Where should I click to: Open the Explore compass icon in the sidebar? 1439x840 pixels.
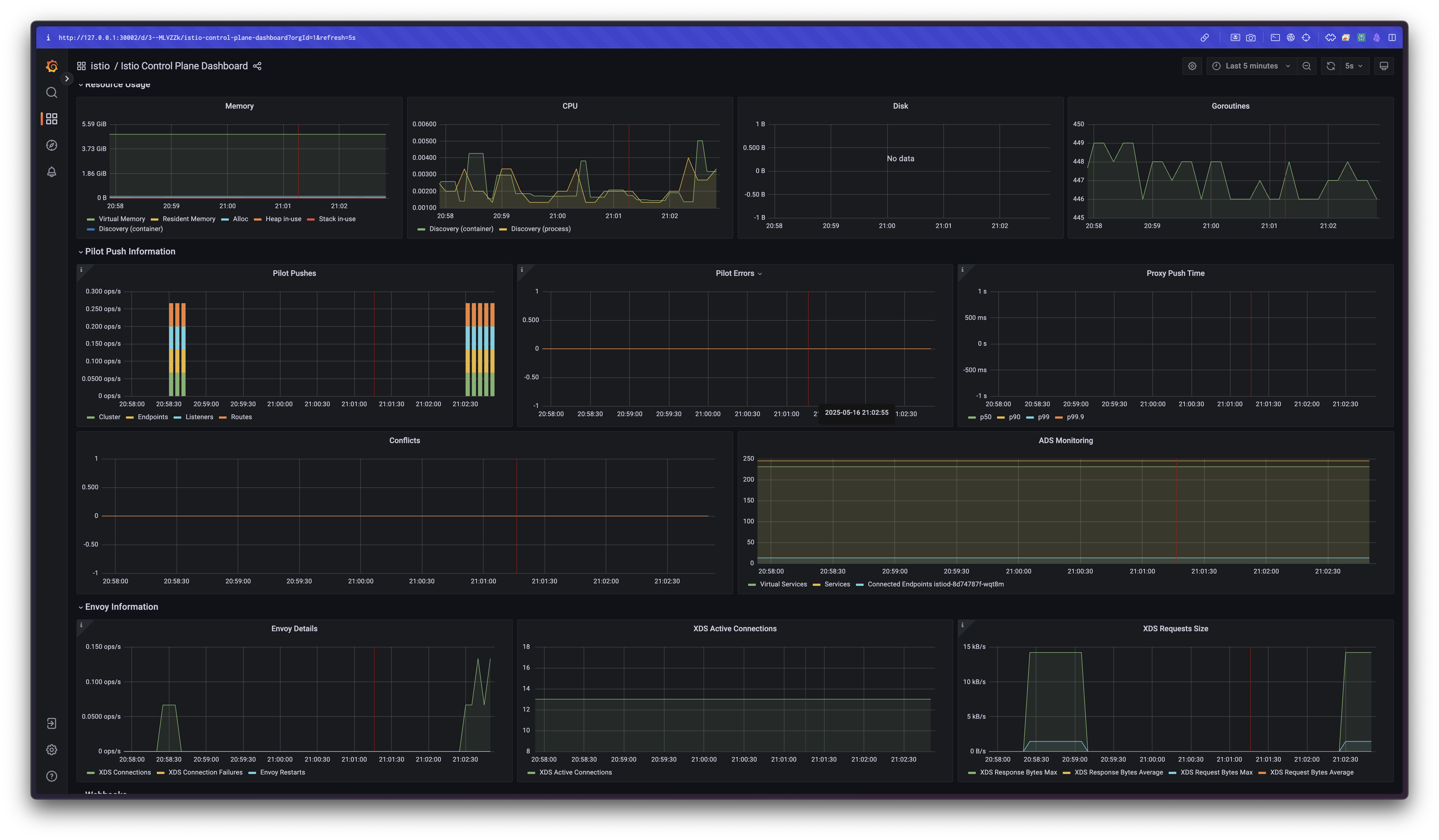[x=51, y=145]
